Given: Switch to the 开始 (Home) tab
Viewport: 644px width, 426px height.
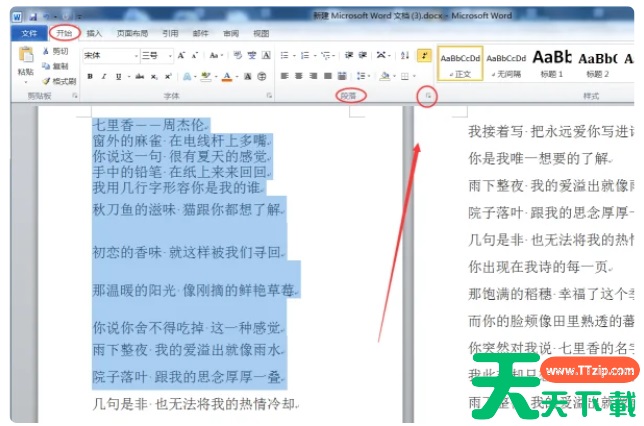Looking at the screenshot, I should click(64, 33).
